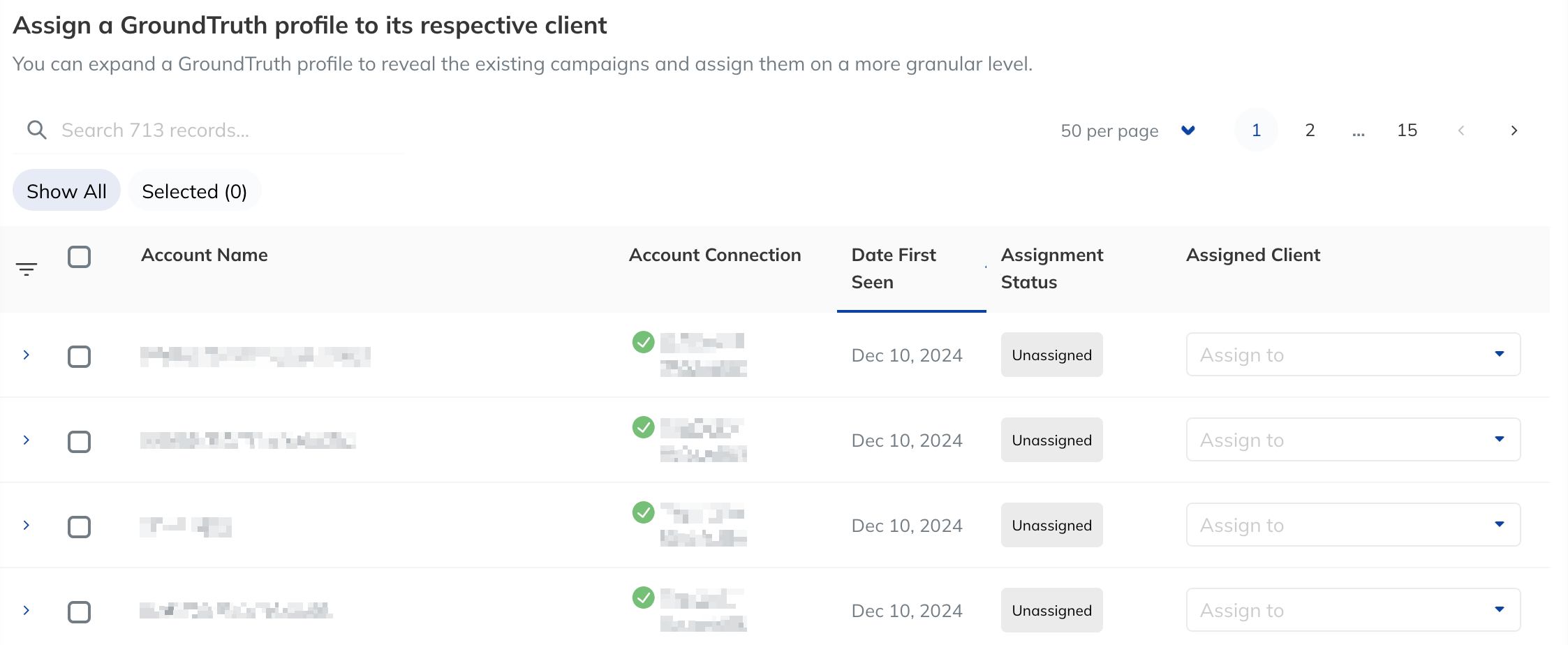1568x645 pixels.
Task: Click first row's Dec 10, 2024 date
Action: click(x=907, y=355)
